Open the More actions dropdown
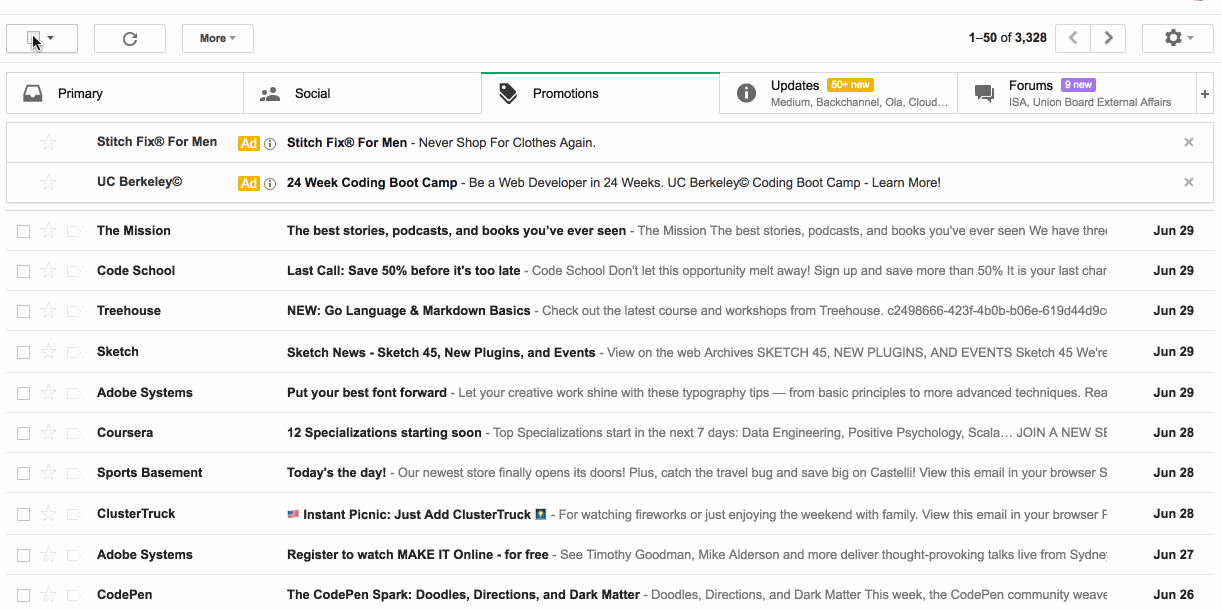 (217, 38)
